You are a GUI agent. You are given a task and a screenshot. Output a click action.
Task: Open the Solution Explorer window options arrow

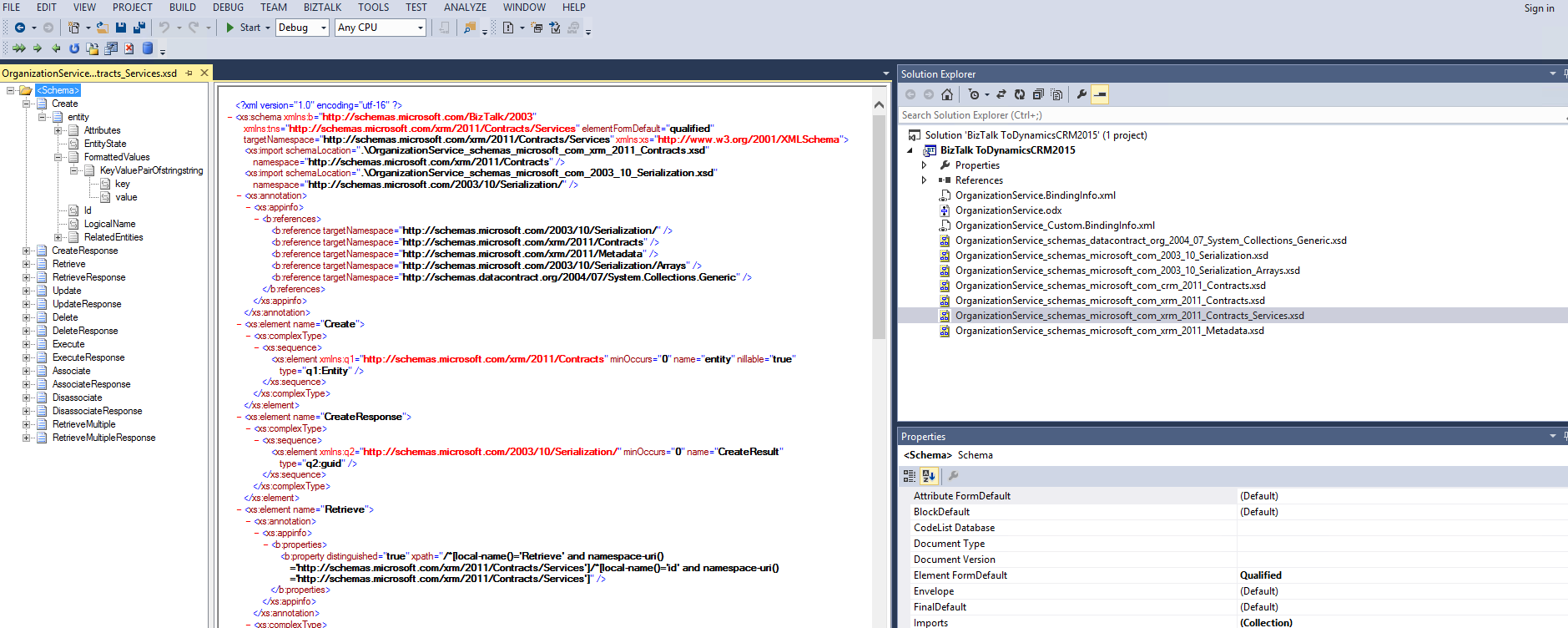1552,73
